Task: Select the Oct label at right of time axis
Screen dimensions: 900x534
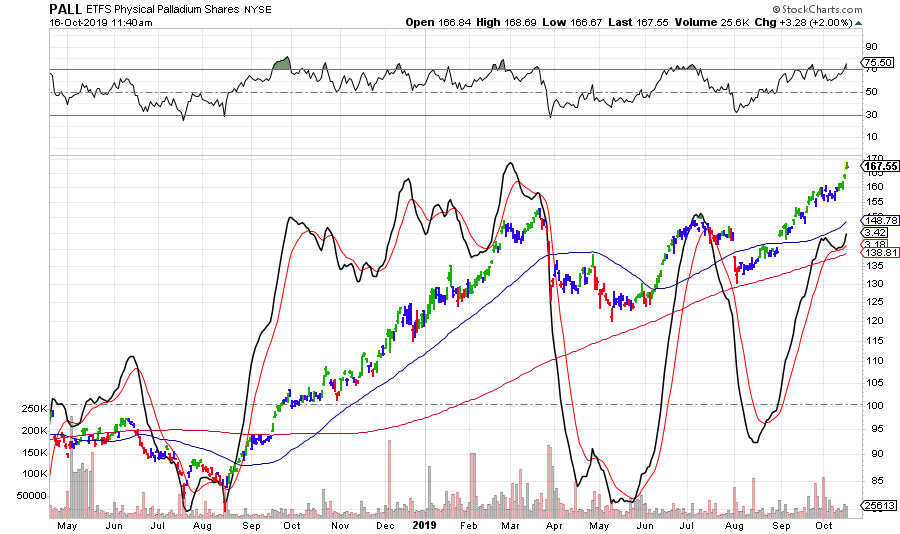Action: [x=823, y=524]
